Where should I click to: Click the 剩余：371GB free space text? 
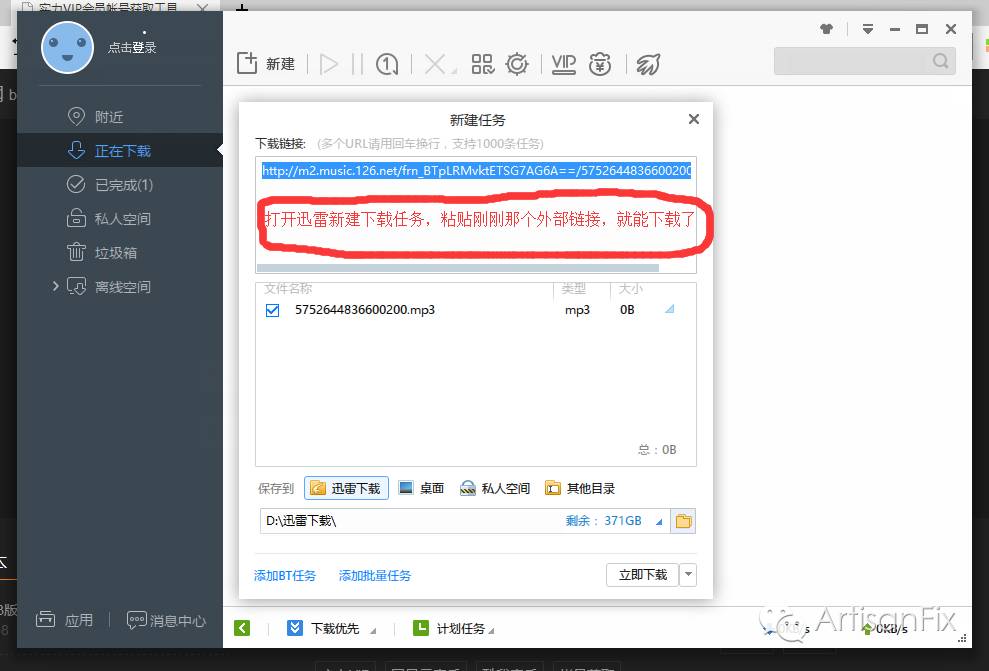click(x=604, y=521)
